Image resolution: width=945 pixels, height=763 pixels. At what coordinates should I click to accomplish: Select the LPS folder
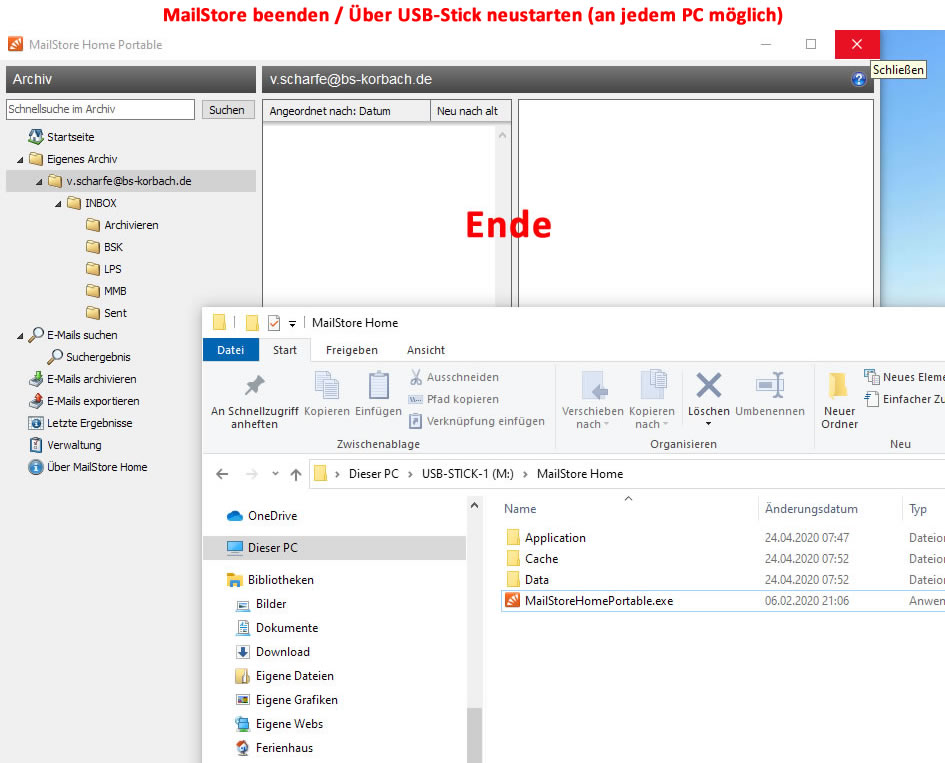click(x=104, y=269)
